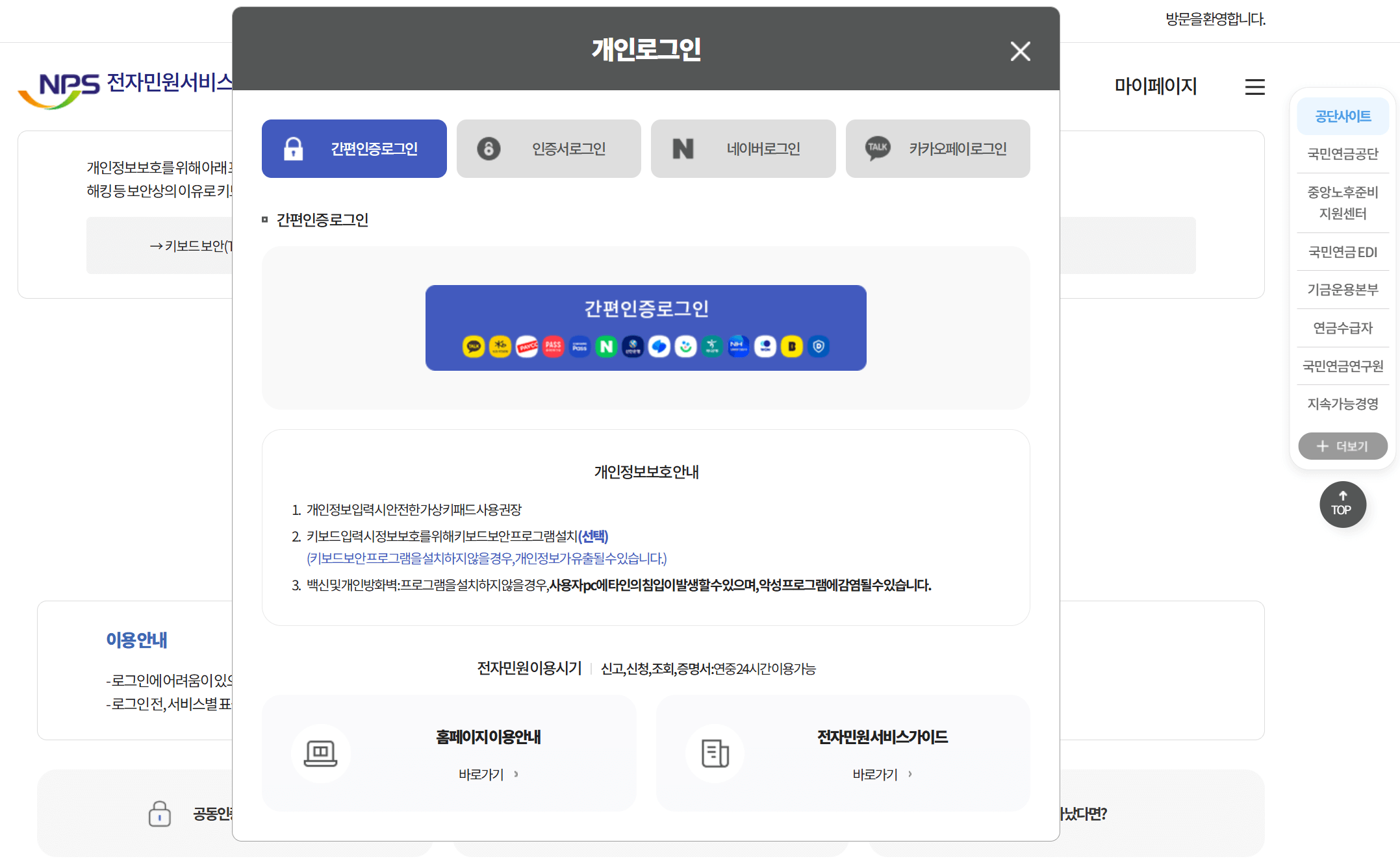Click the red PASS icon
This screenshot has height=861, width=1400.
click(x=554, y=347)
